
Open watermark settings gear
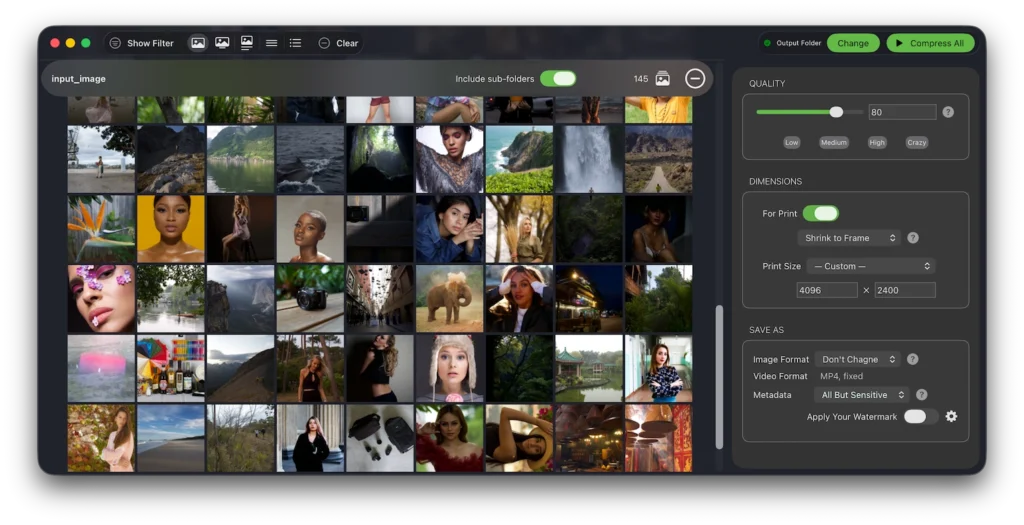pos(952,417)
